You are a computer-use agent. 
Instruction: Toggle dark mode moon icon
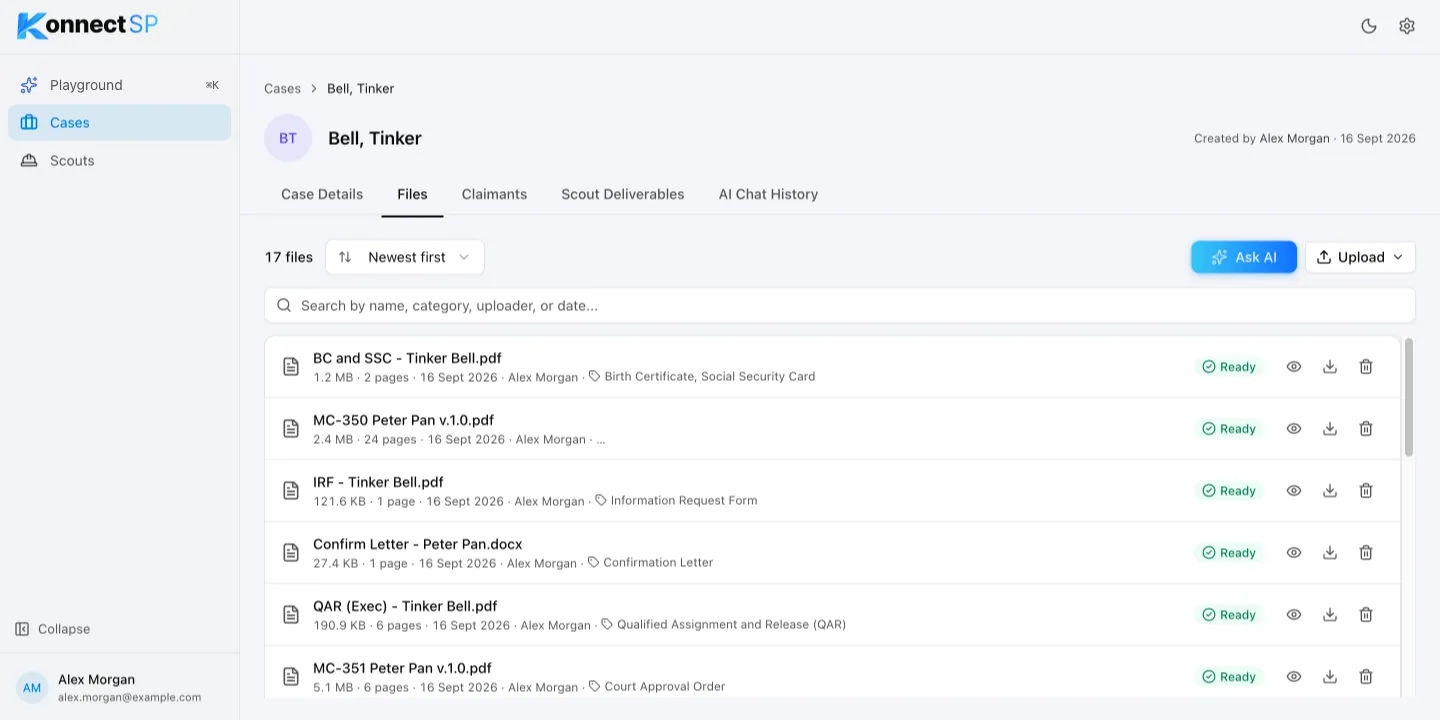click(1369, 26)
